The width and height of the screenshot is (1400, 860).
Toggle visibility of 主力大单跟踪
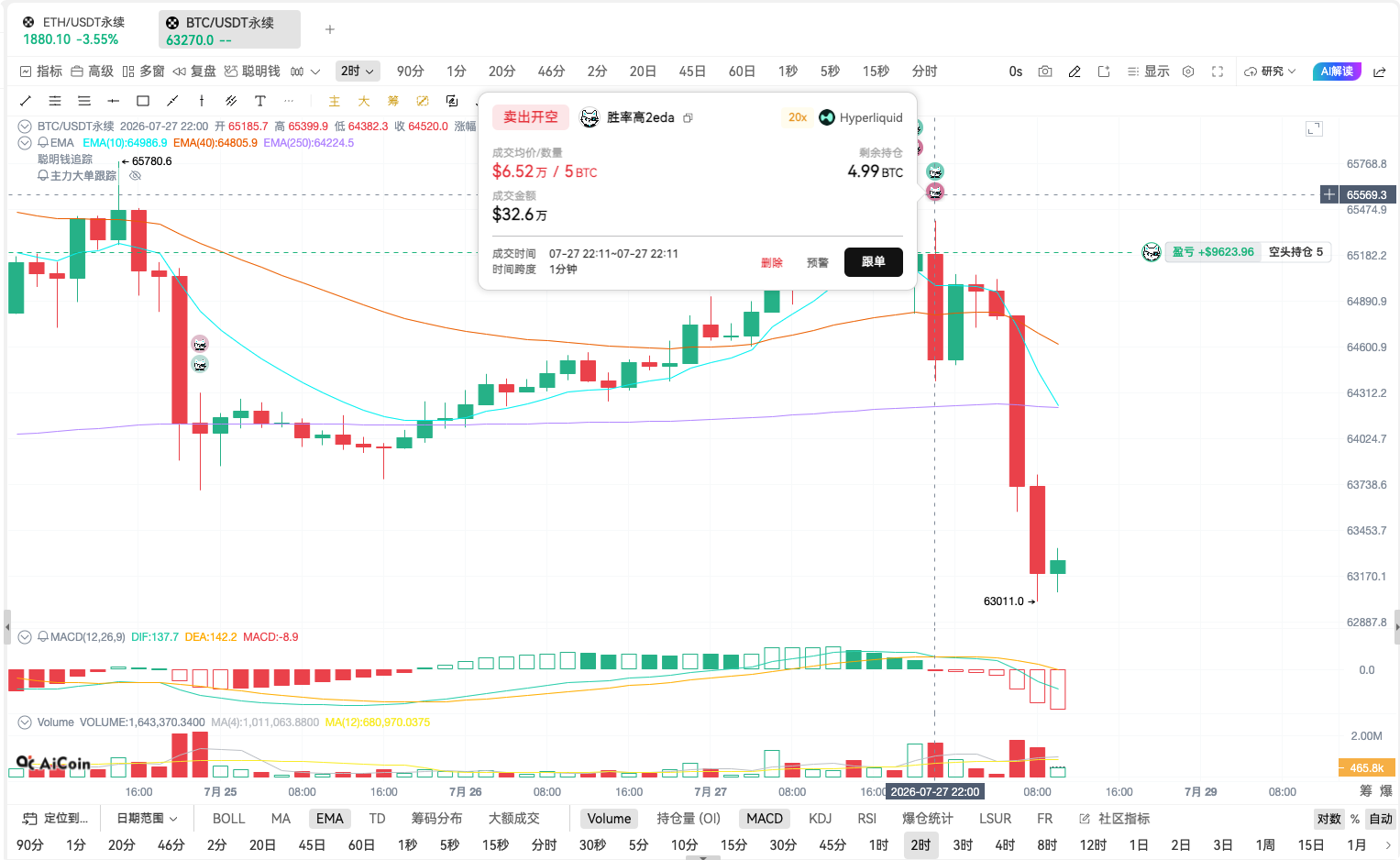[x=136, y=176]
